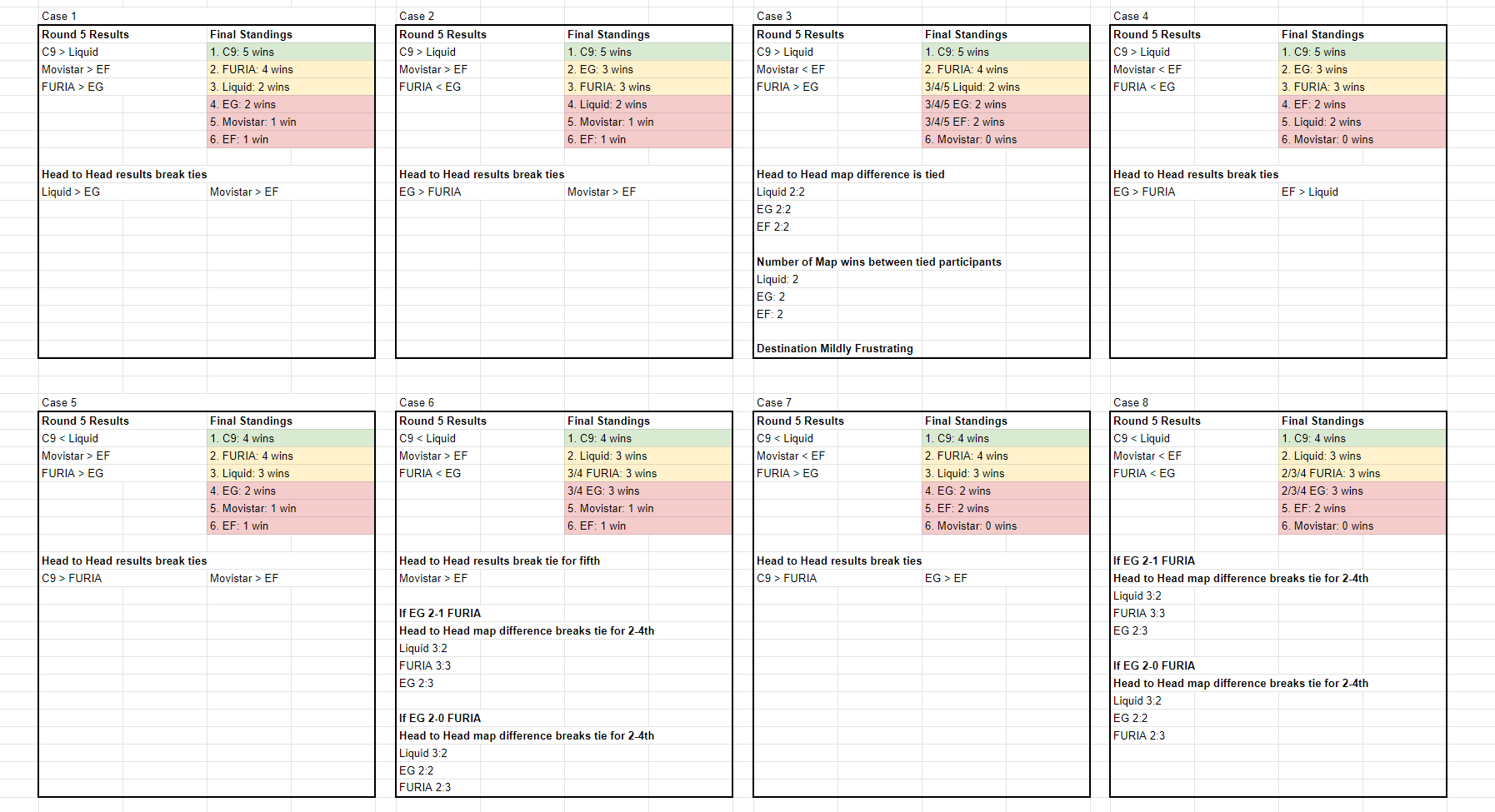Select '6. Movistar: 0 wins' in Case 4
Screen dimensions: 1495x812
pyautogui.click(x=1362, y=139)
